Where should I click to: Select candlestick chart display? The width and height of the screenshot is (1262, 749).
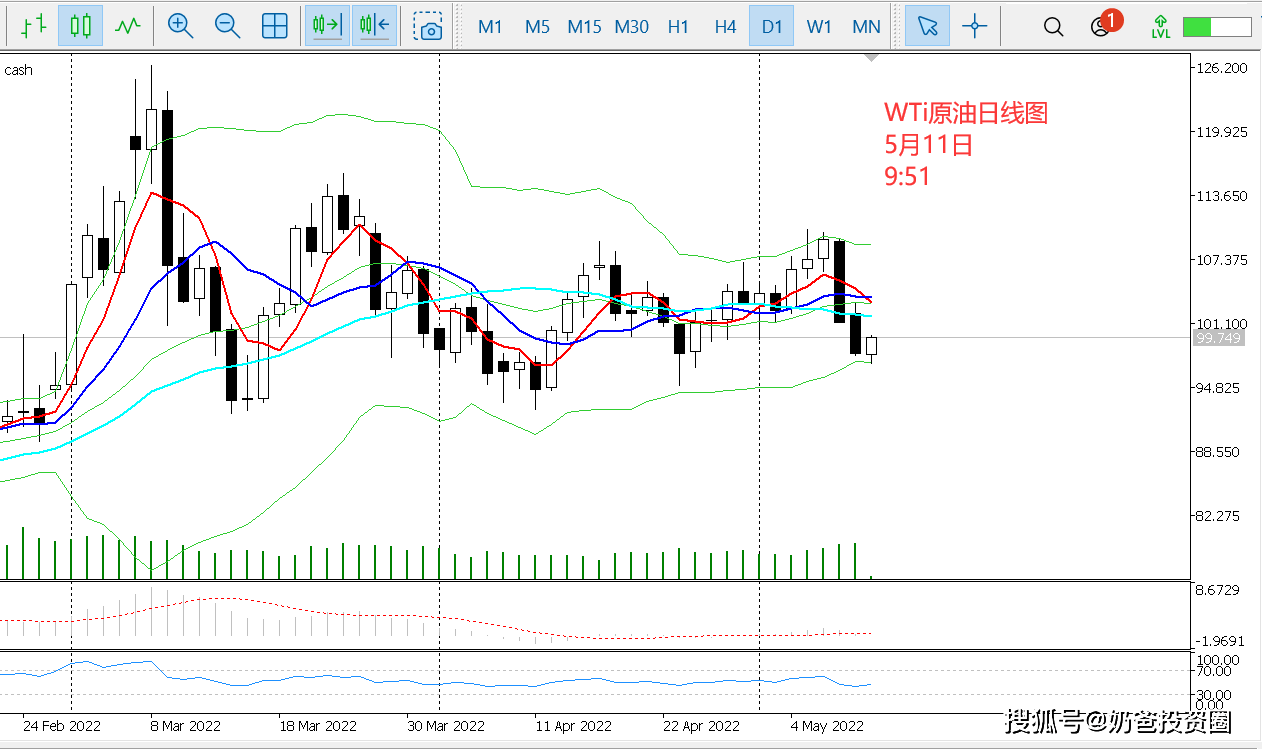click(x=80, y=26)
